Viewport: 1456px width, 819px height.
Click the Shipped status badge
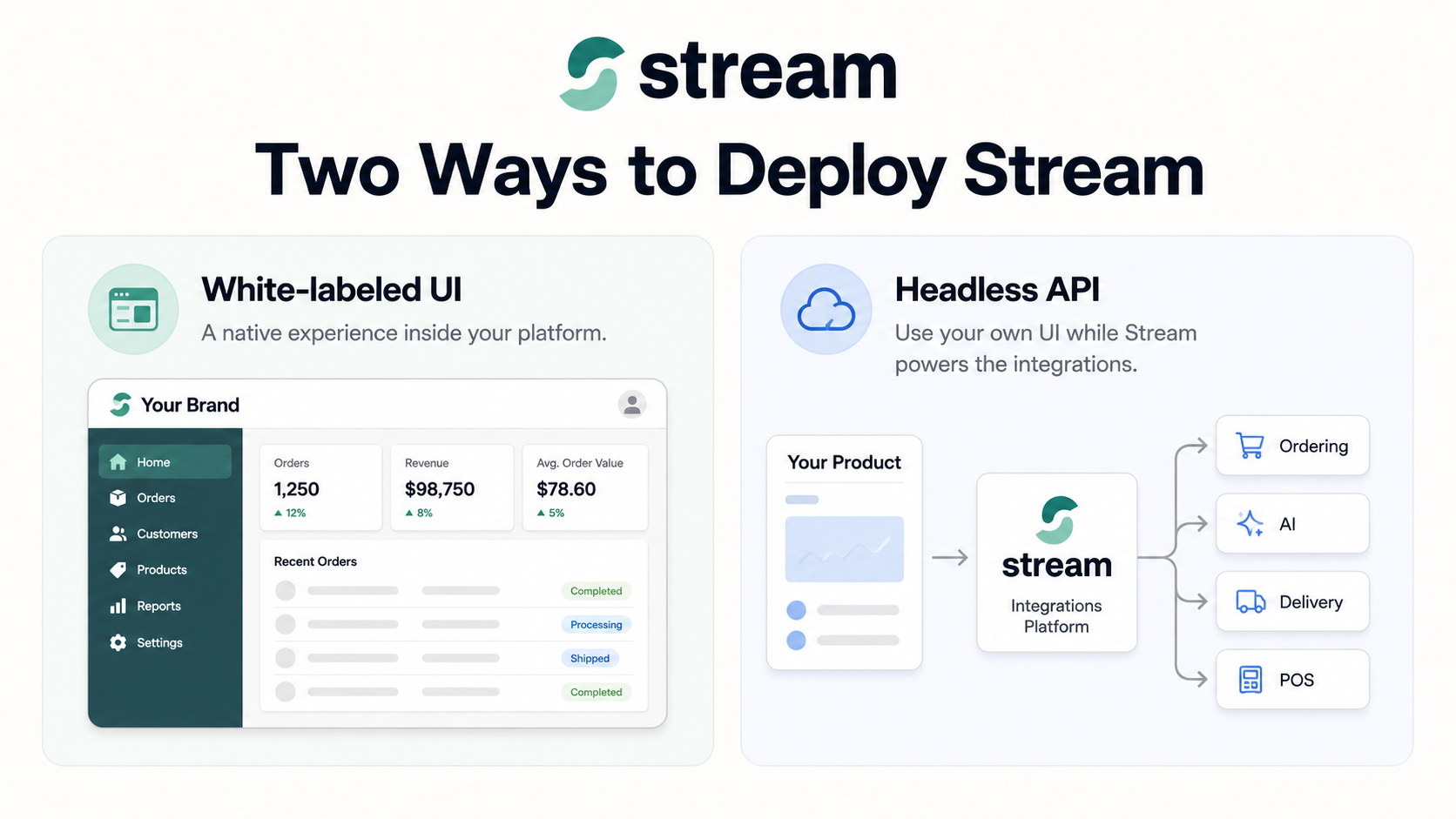coord(590,659)
